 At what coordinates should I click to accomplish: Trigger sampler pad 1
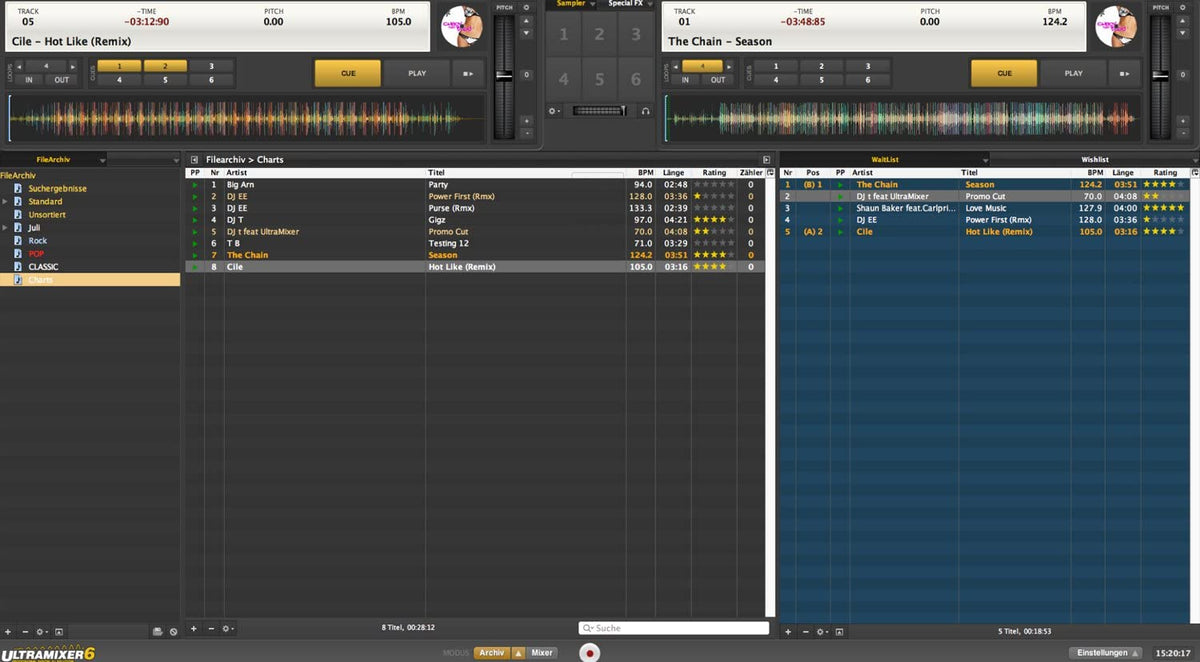563,35
